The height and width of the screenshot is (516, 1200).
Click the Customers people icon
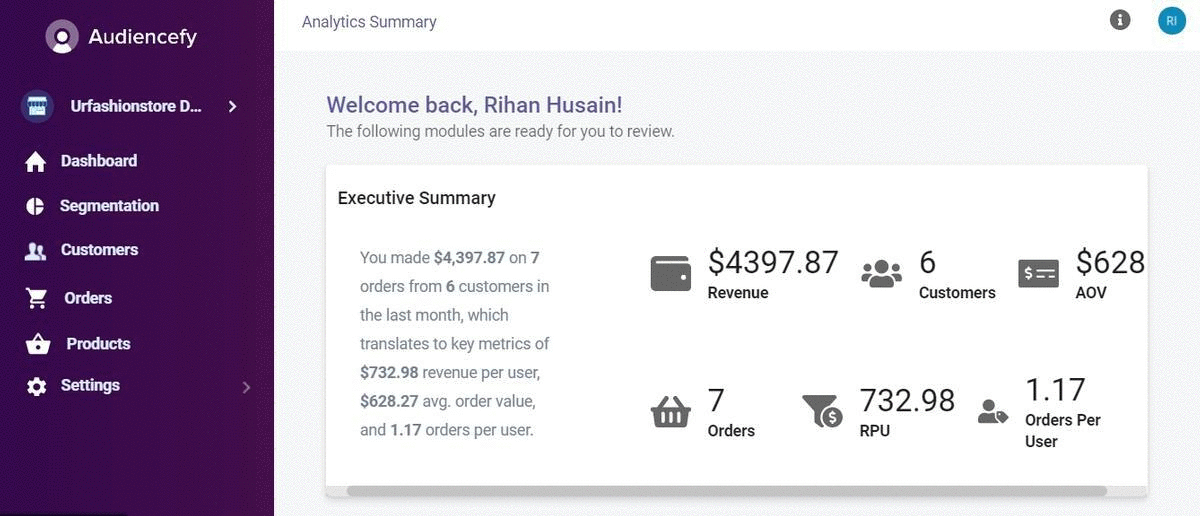[x=36, y=251]
